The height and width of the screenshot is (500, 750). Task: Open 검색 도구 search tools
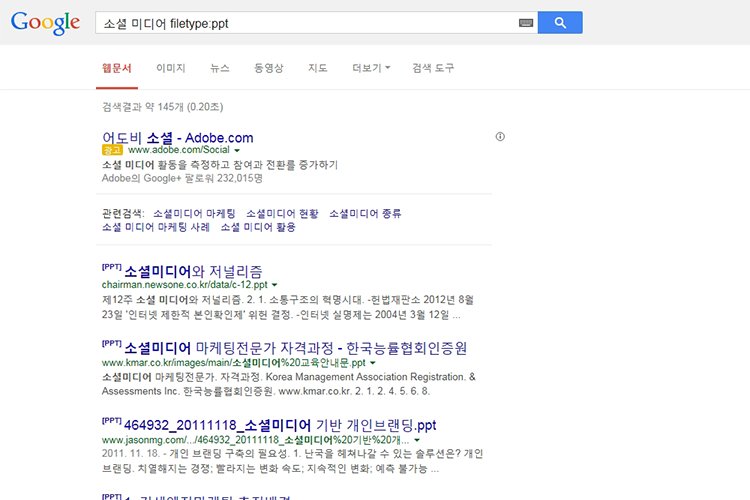click(433, 68)
